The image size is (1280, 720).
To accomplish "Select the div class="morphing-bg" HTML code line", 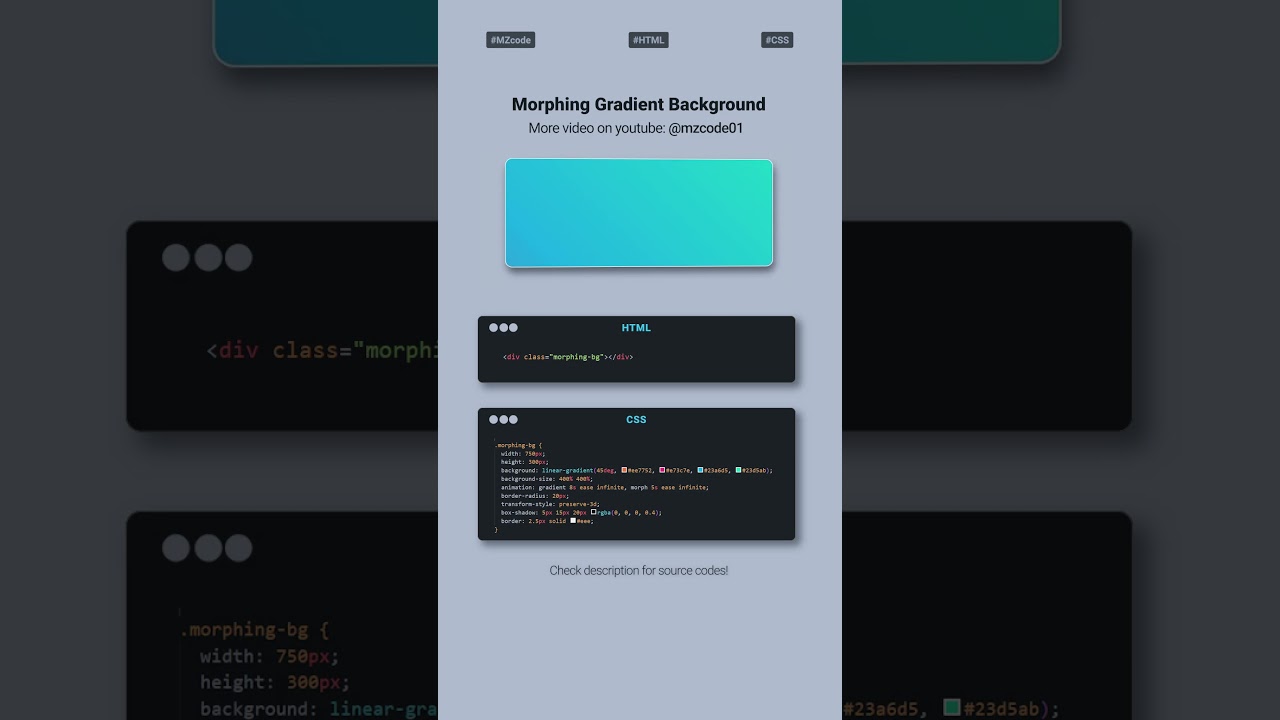I will click(568, 357).
